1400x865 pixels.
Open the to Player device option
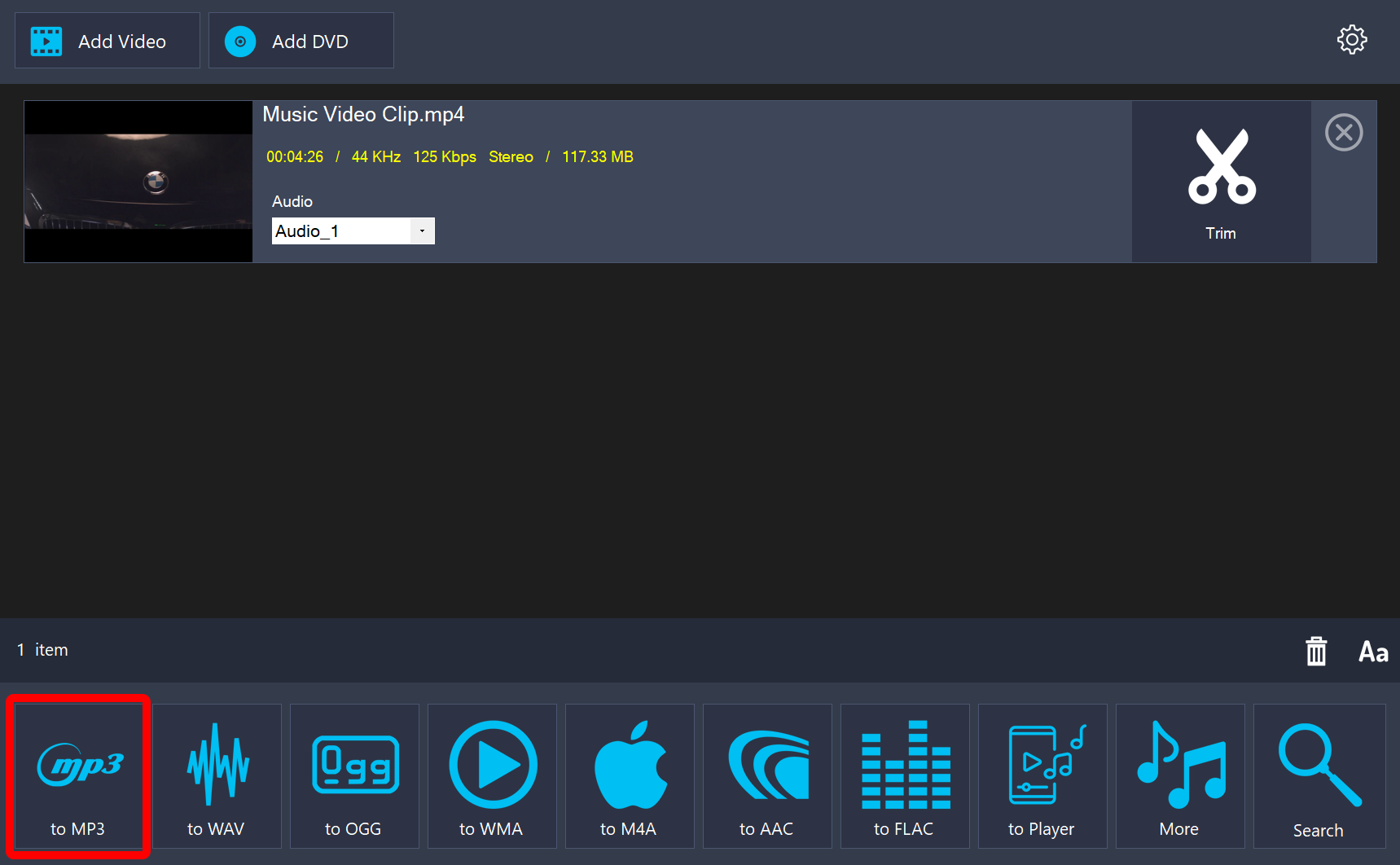(x=1042, y=776)
